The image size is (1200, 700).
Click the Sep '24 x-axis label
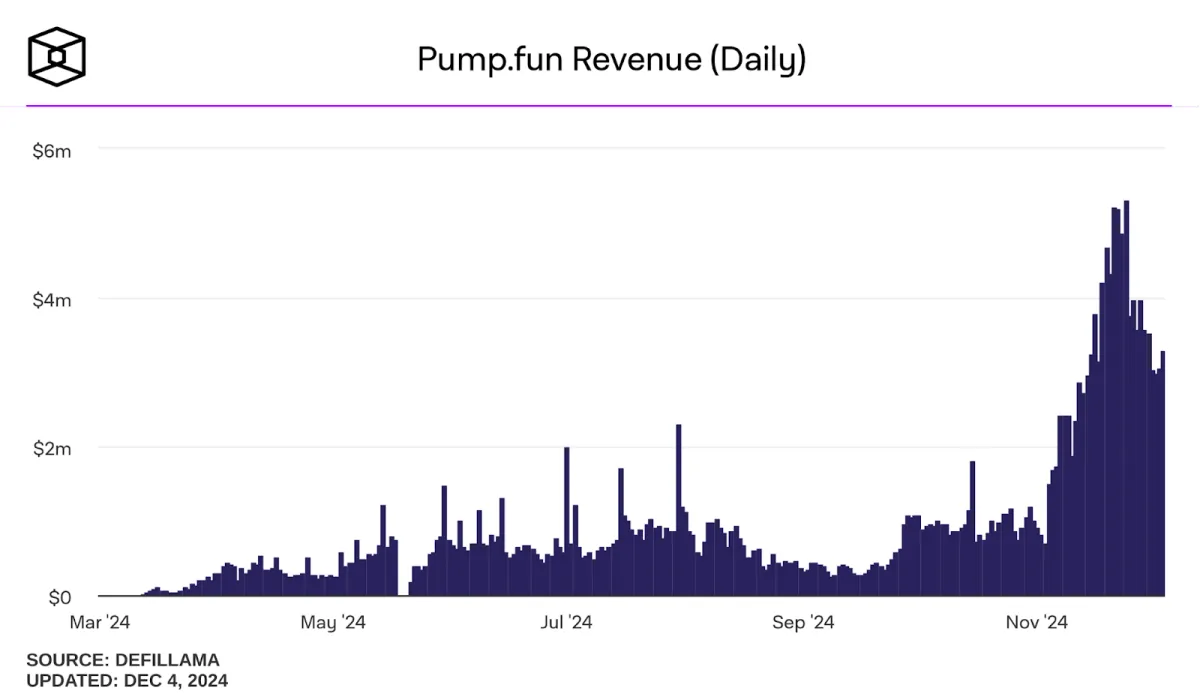pos(803,623)
